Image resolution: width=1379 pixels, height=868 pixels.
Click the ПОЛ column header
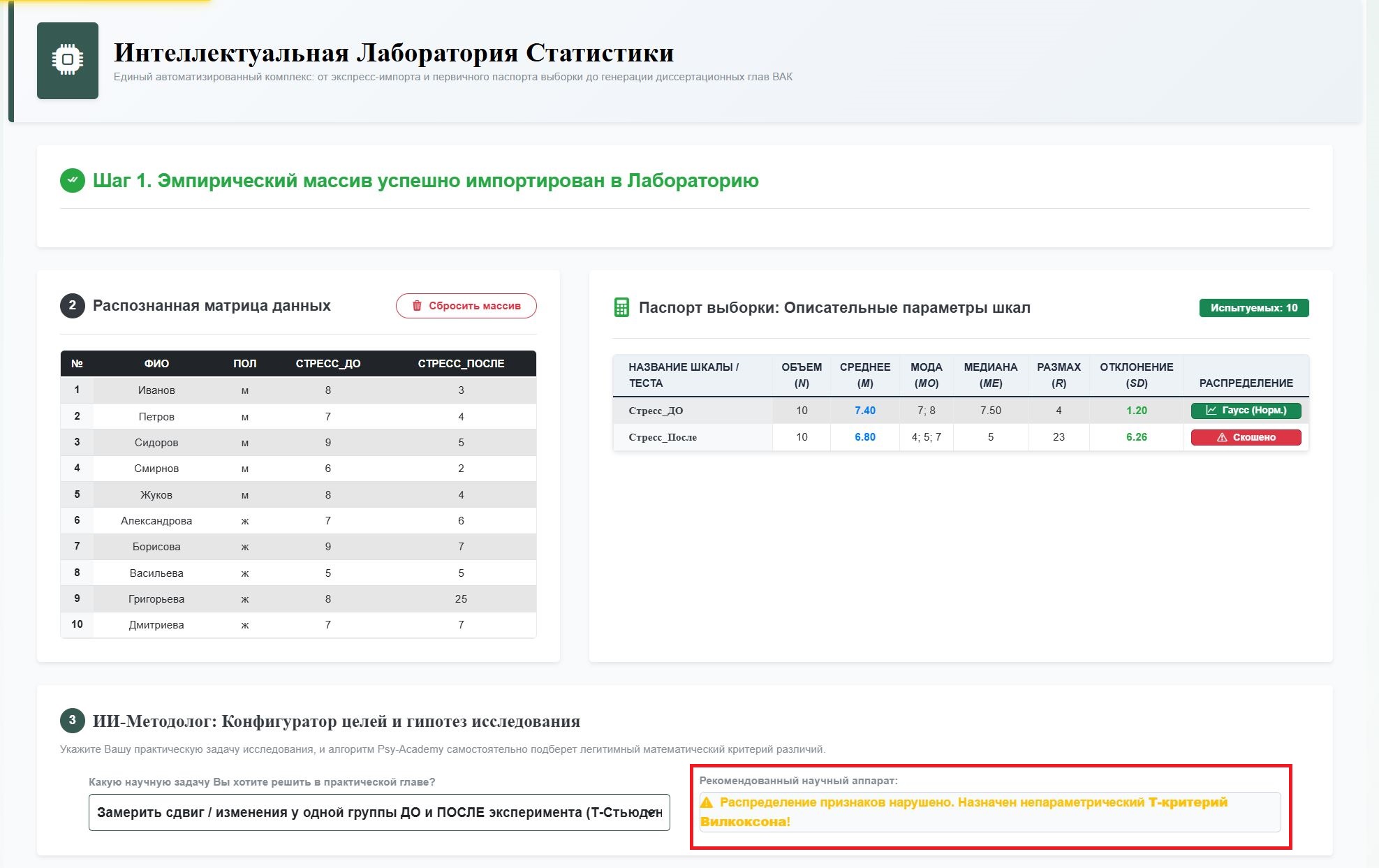pyautogui.click(x=245, y=364)
